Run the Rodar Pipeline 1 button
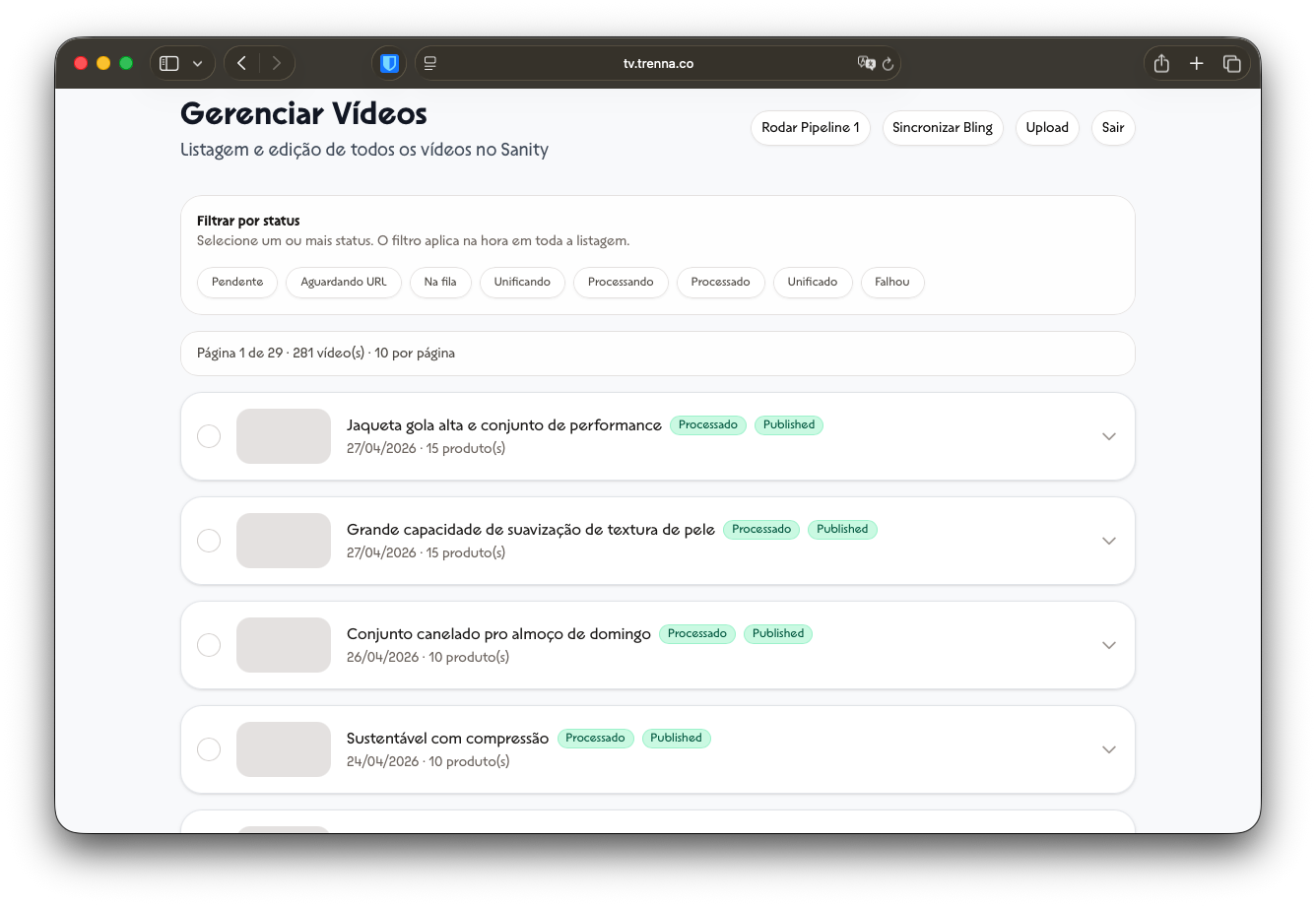The width and height of the screenshot is (1316, 906). pyautogui.click(x=811, y=128)
